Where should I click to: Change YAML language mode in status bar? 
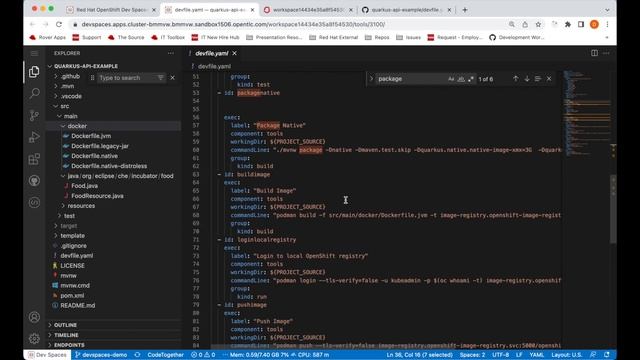[x=536, y=355]
